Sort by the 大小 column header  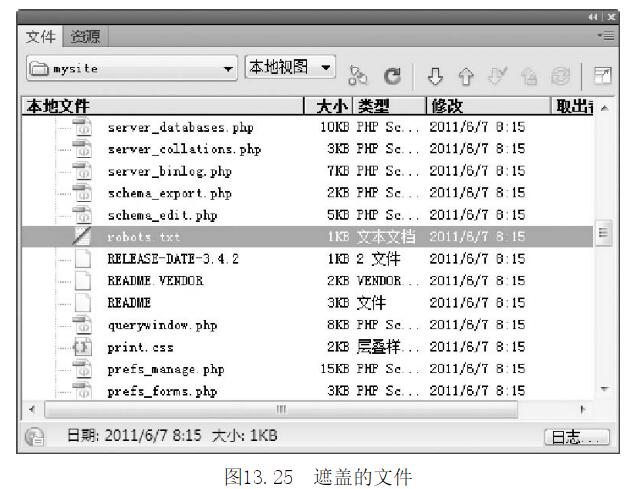330,105
